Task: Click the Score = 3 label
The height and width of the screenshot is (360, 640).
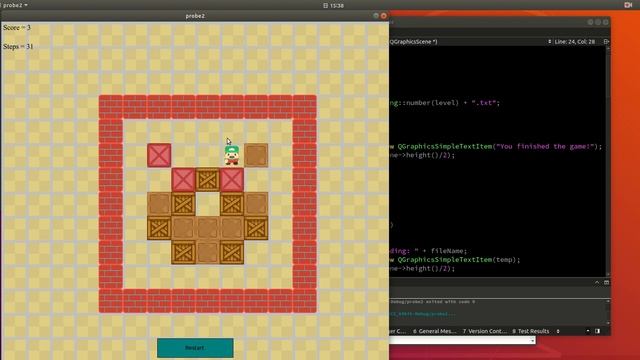Action: [x=17, y=28]
